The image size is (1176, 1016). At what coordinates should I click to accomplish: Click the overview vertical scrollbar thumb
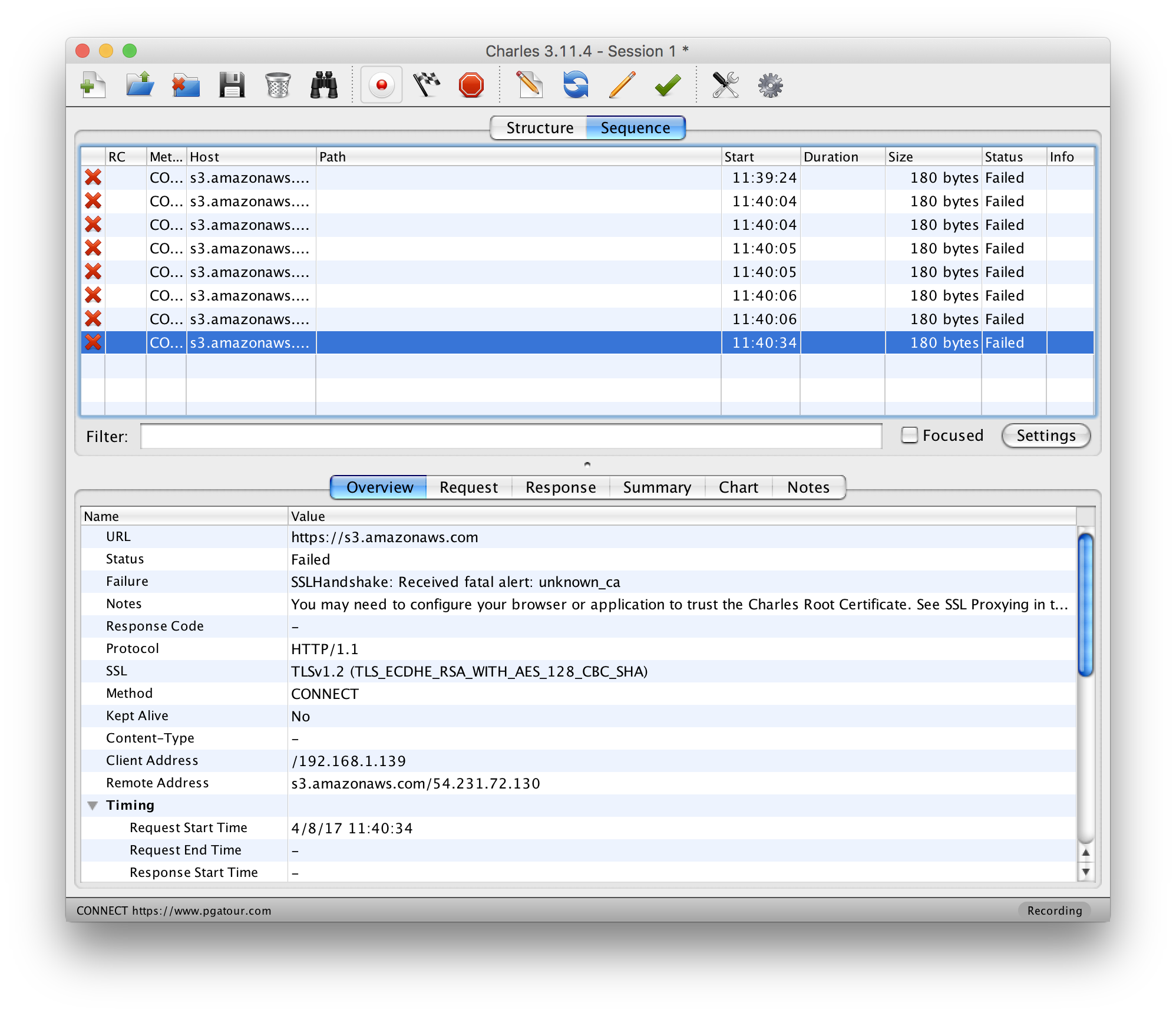pyautogui.click(x=1085, y=604)
